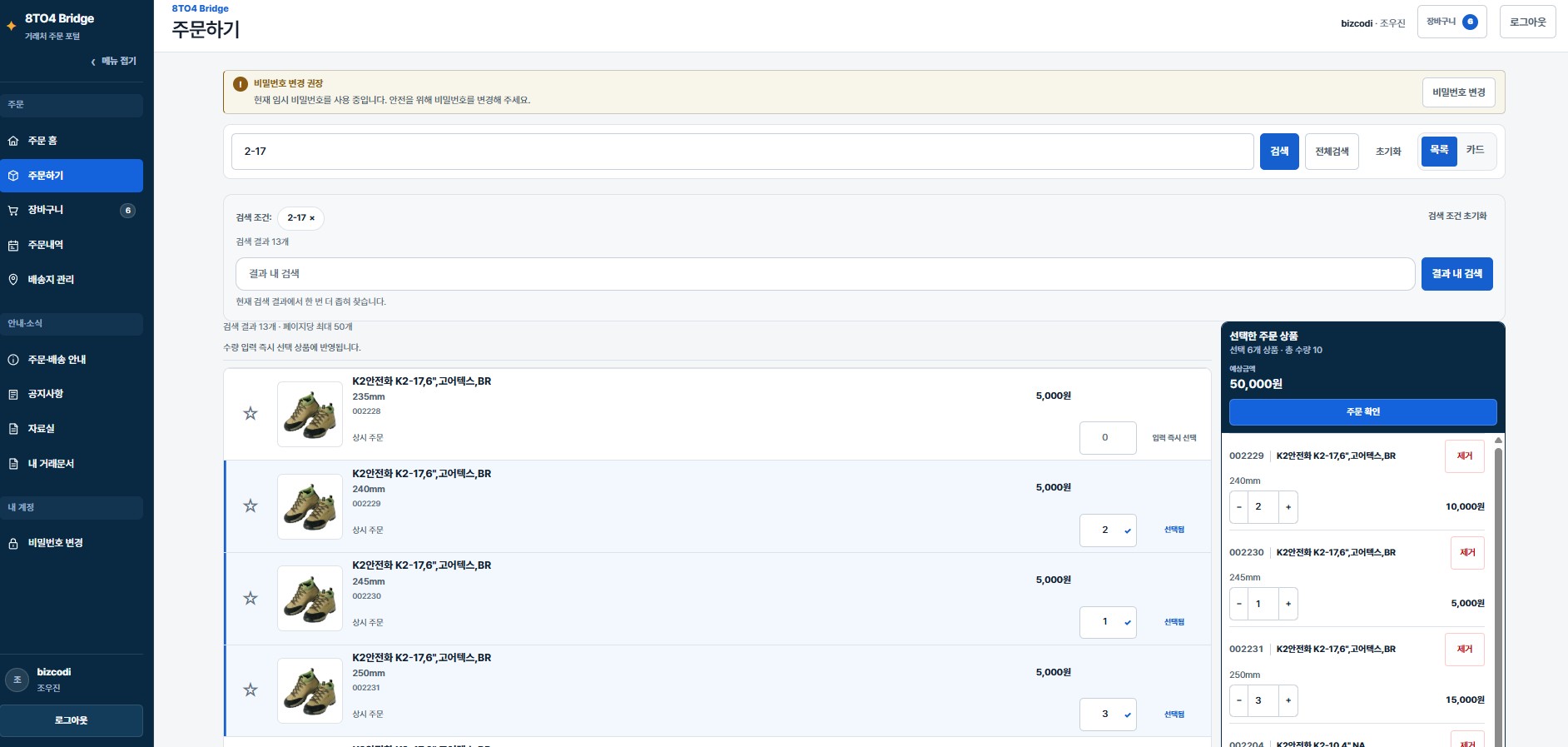This screenshot has height=747, width=1568.
Task: Click the 240mm product shoe thumbnail
Action: pos(310,506)
